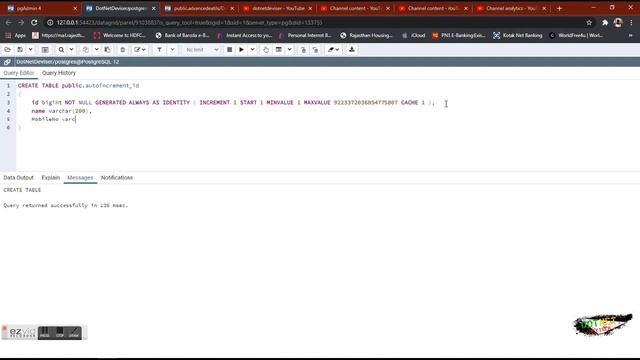Open the Apps bookmark shortcut
Viewport: 640px width, 360px height.
(x=16, y=36)
